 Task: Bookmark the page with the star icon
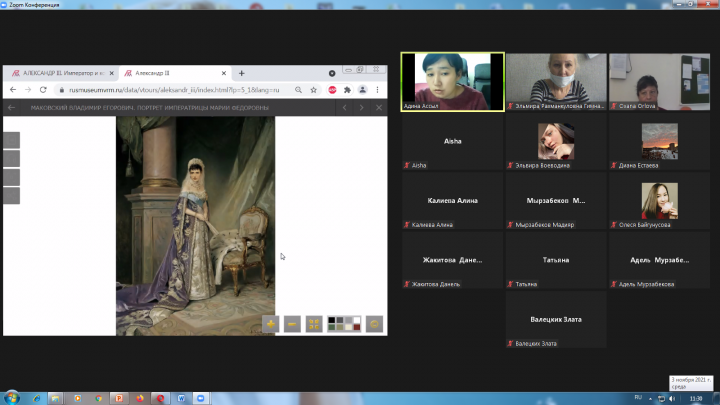coord(314,90)
